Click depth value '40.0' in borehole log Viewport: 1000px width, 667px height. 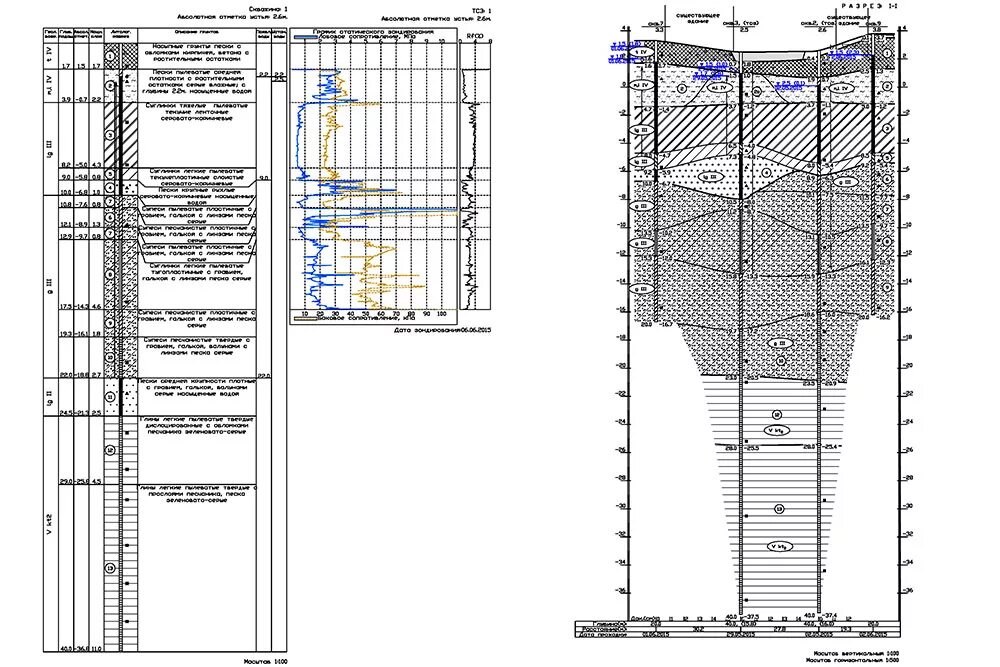click(66, 648)
